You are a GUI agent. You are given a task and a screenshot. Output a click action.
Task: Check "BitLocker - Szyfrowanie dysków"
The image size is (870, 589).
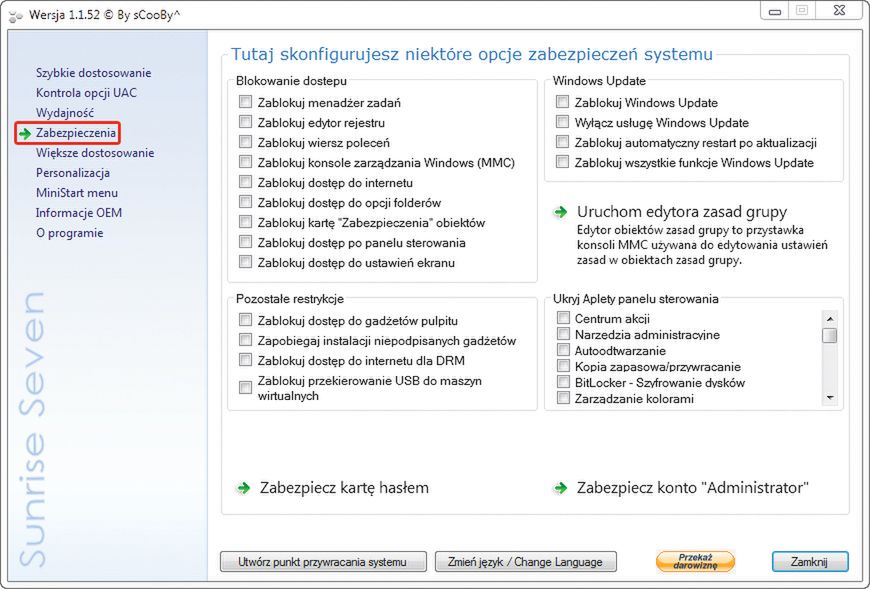[x=563, y=382]
